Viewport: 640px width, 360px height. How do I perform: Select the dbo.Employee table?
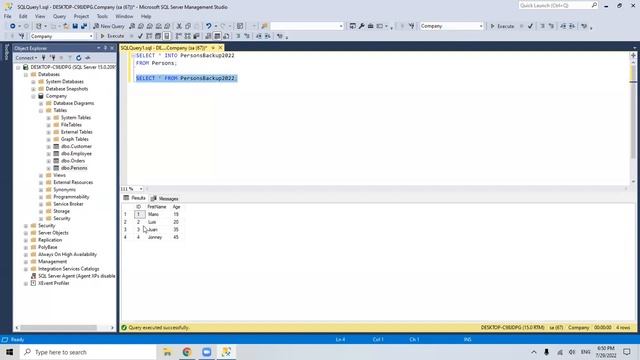pyautogui.click(x=76, y=154)
